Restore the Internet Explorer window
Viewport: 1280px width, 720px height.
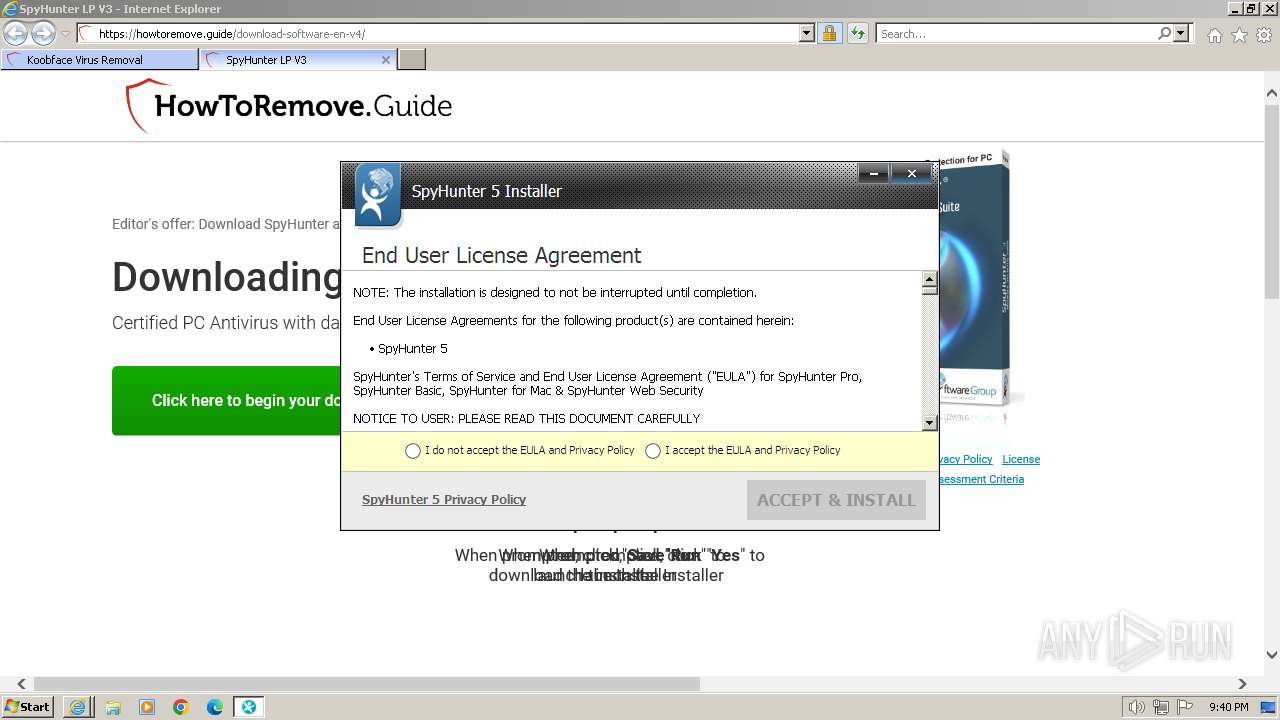[x=1251, y=9]
